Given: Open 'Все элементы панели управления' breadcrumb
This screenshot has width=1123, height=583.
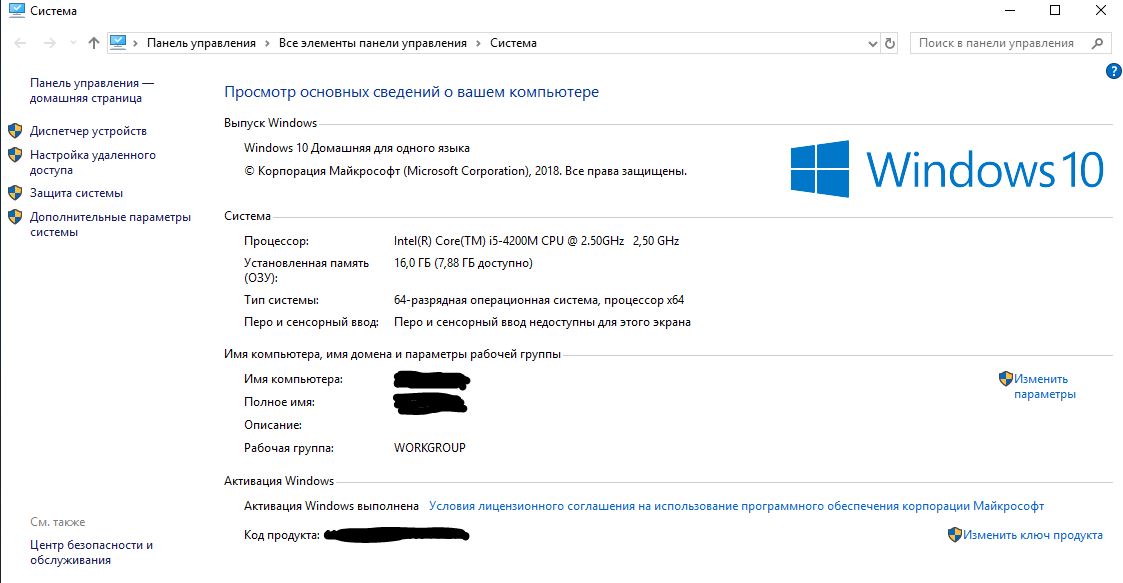Looking at the screenshot, I should click(372, 43).
